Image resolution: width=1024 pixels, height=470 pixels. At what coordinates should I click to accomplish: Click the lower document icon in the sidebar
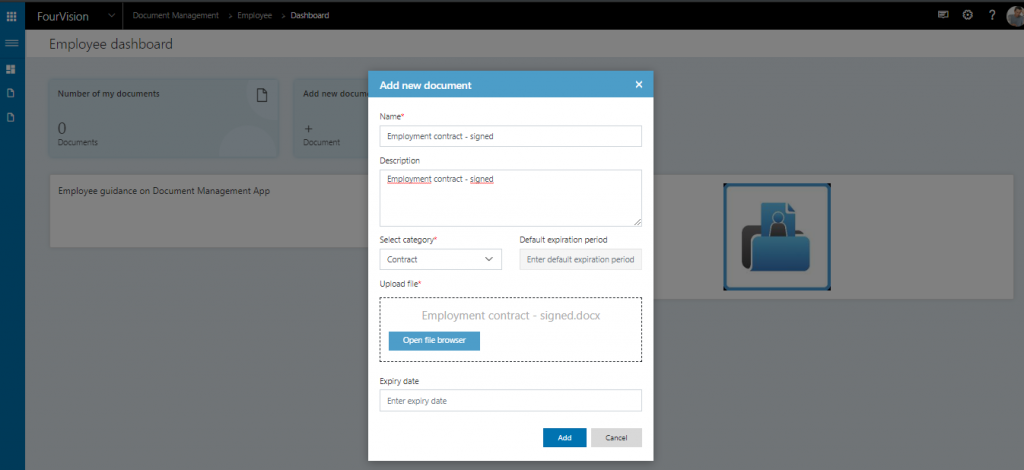click(x=10, y=118)
